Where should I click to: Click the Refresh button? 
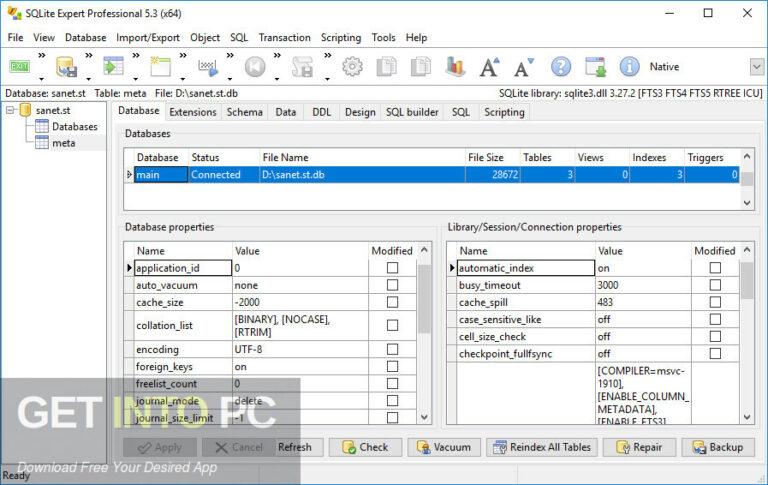(x=294, y=447)
